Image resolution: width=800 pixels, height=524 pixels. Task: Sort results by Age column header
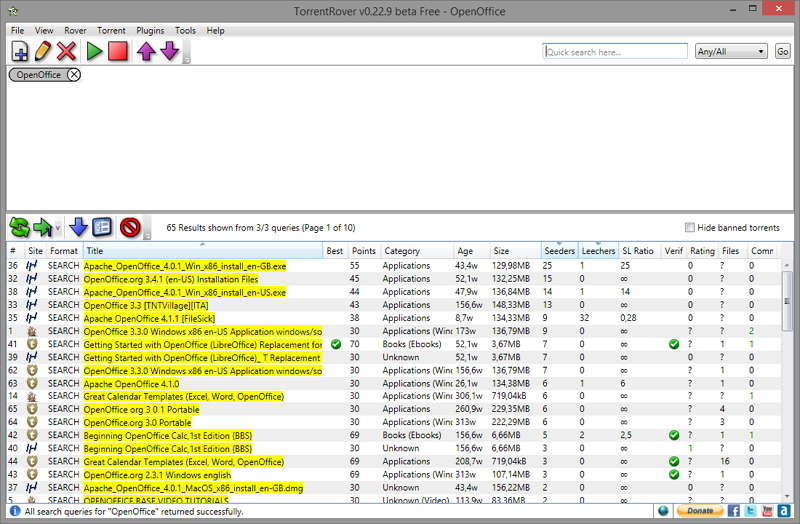coord(471,251)
